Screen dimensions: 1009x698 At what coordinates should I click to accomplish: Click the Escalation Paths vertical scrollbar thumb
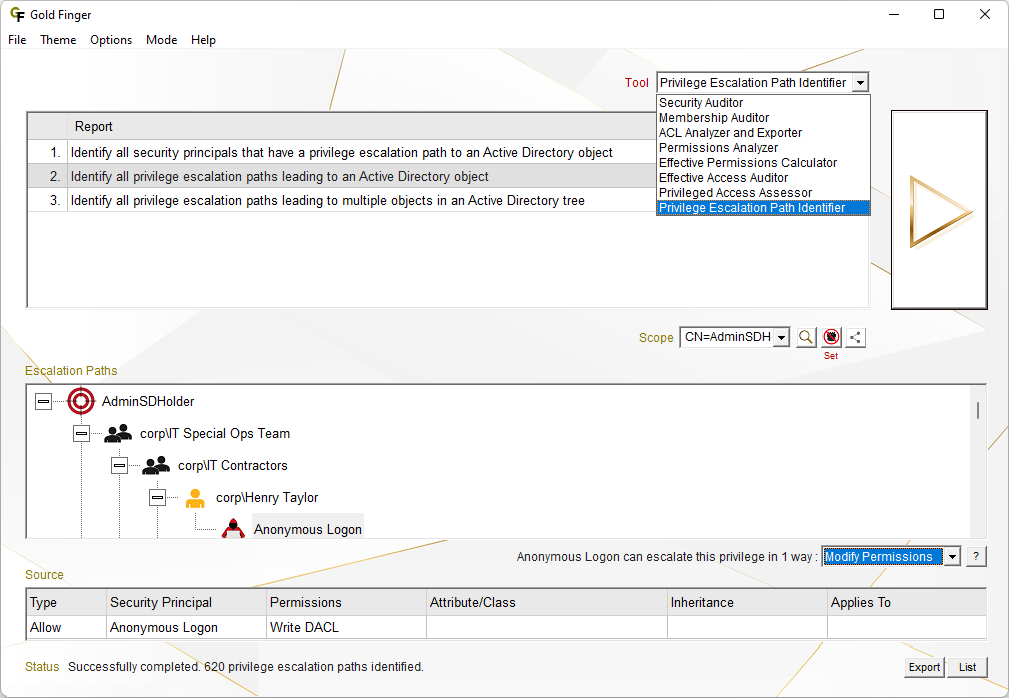[978, 410]
